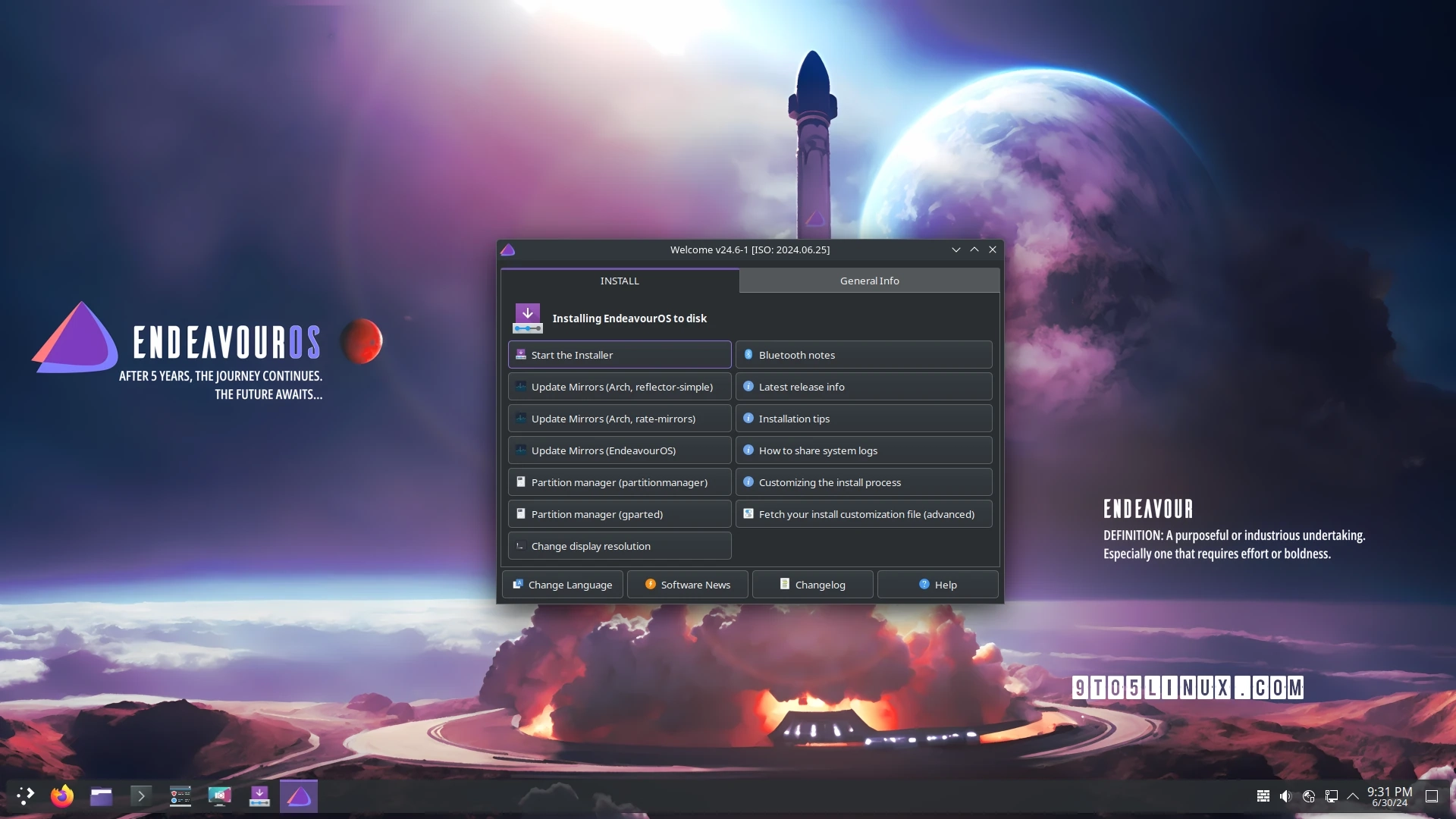
Task: Click Start the Installer button
Action: 620,355
